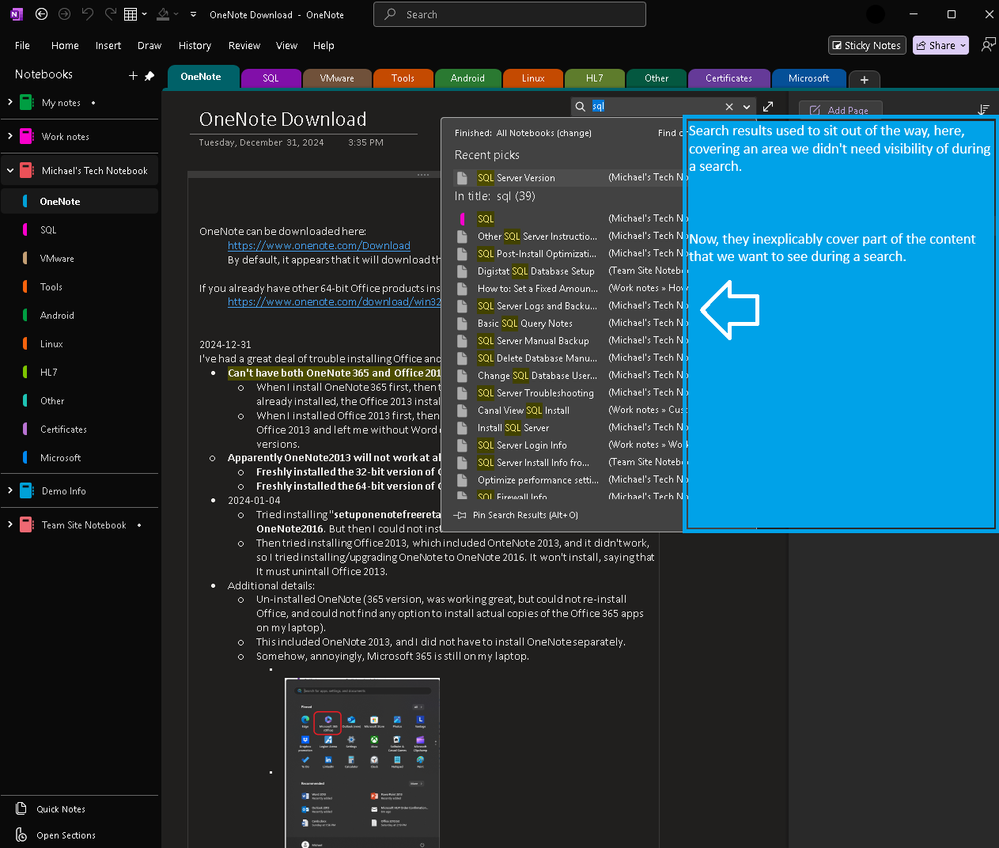Clear the sql search text

pyautogui.click(x=729, y=106)
